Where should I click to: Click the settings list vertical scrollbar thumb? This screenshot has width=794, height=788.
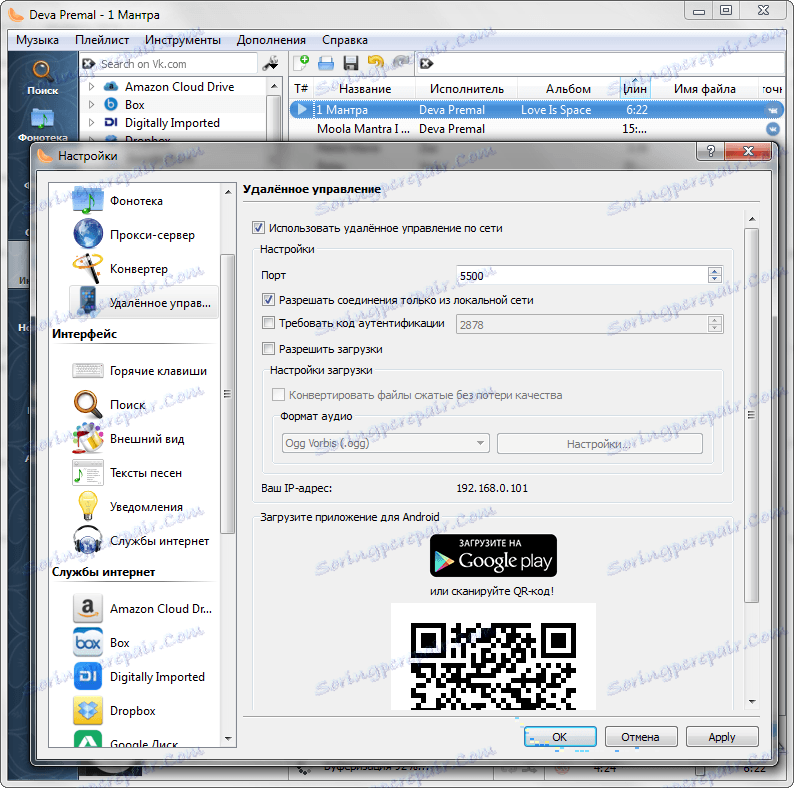[228, 393]
